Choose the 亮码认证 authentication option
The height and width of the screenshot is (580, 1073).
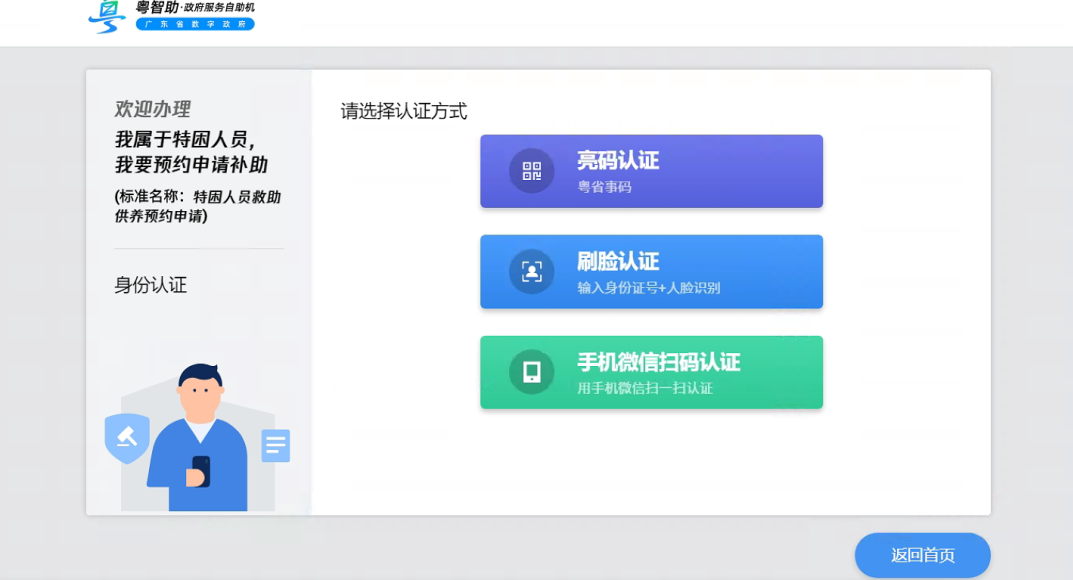point(651,170)
